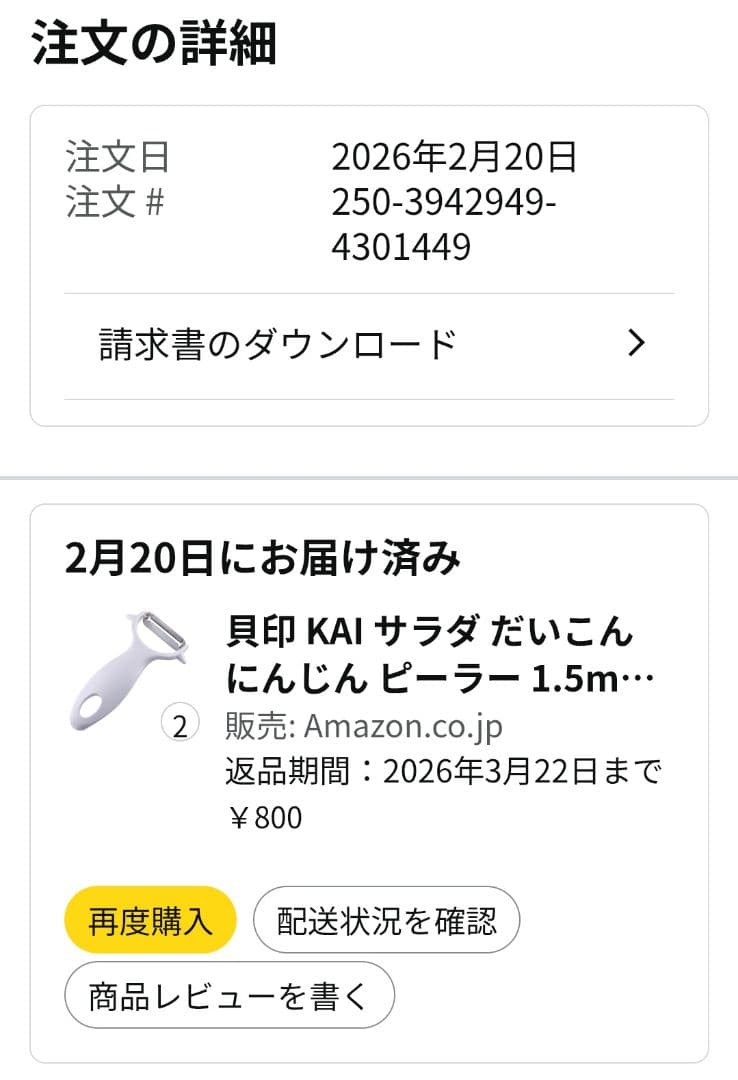Click the 注文 # label
Screen dimensions: 738x1080
pos(115,202)
